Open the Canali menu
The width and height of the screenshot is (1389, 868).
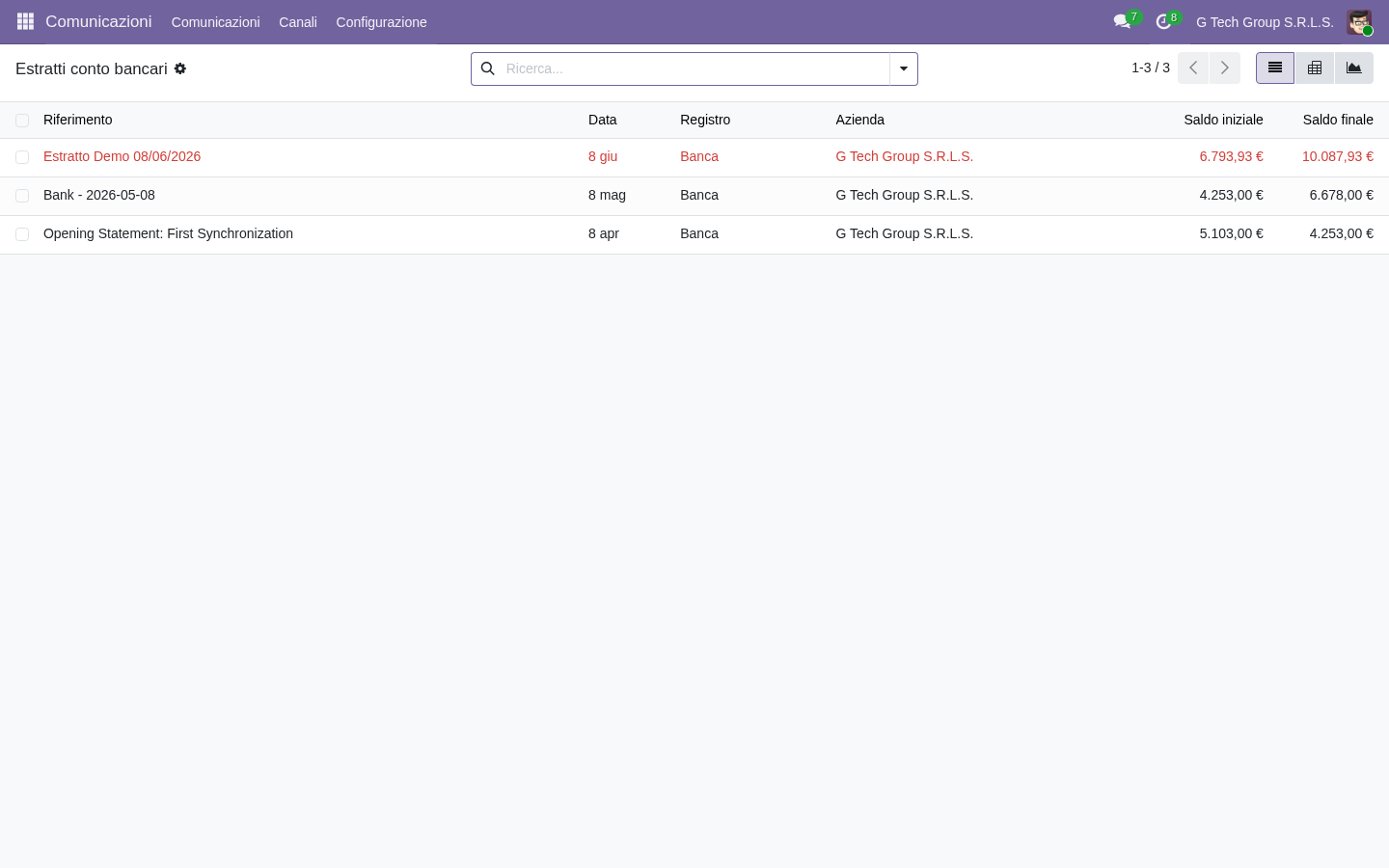click(x=298, y=22)
